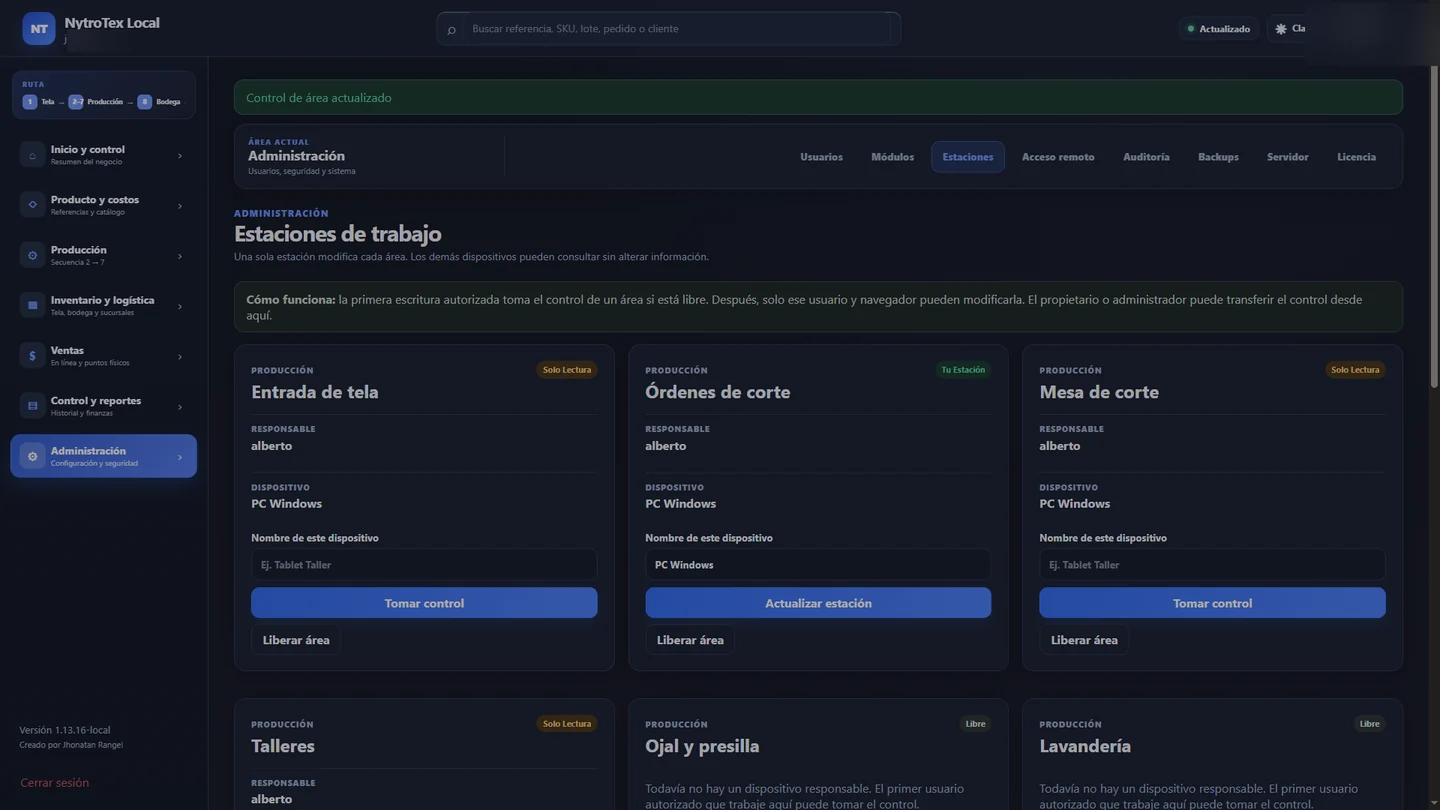
Task: Expand the Inventario y logística chevron
Action: (x=180, y=306)
